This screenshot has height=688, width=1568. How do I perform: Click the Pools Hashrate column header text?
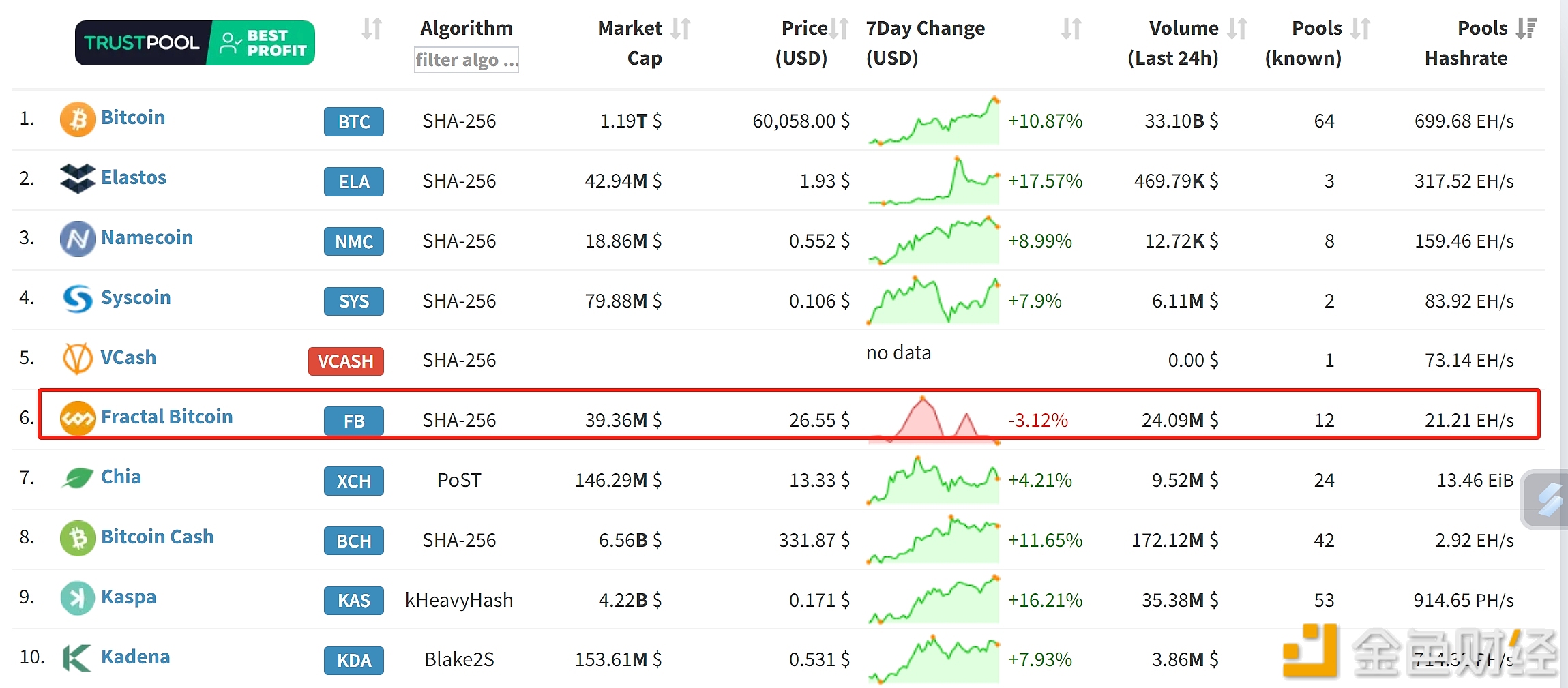[1466, 43]
